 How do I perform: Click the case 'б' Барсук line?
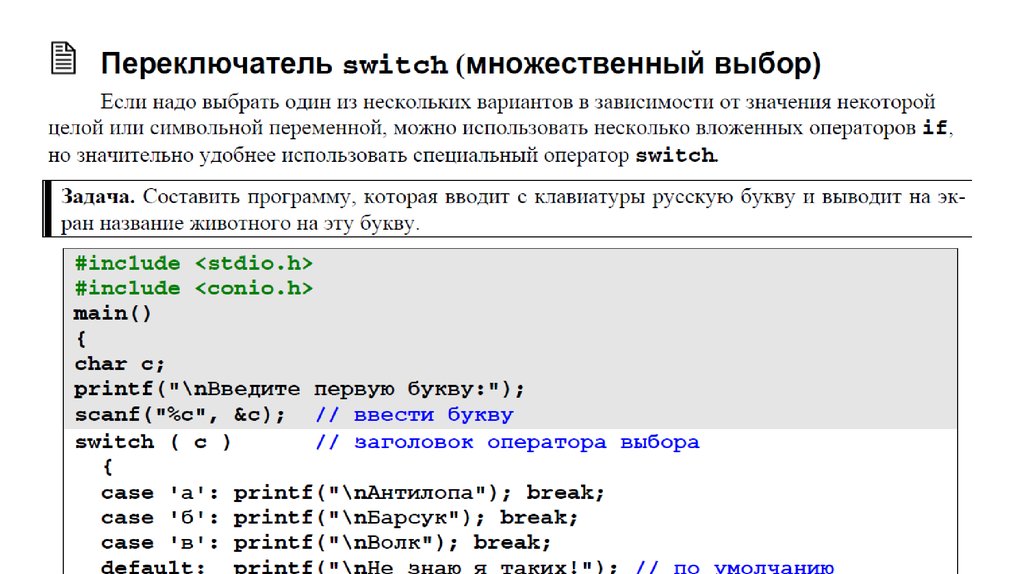tap(340, 518)
